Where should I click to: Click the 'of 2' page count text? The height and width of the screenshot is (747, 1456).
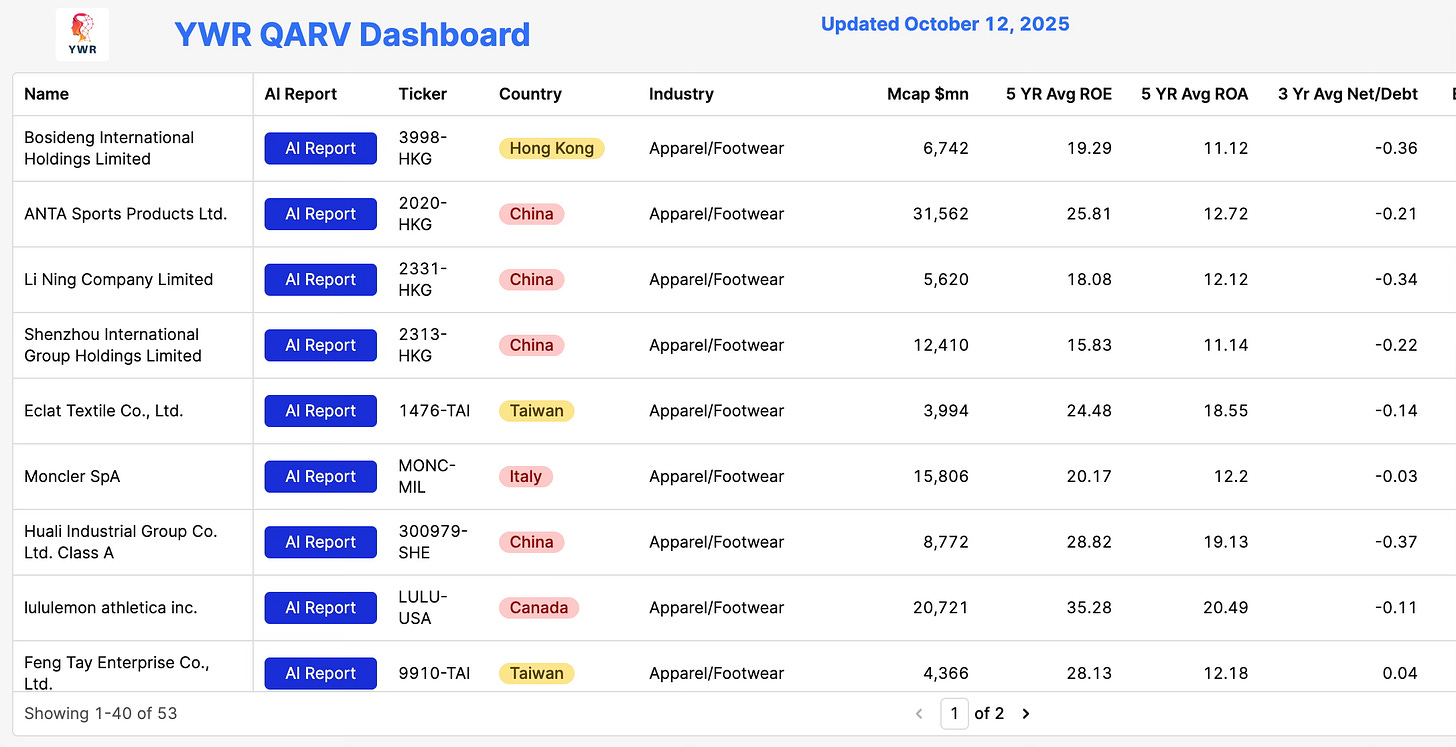989,713
